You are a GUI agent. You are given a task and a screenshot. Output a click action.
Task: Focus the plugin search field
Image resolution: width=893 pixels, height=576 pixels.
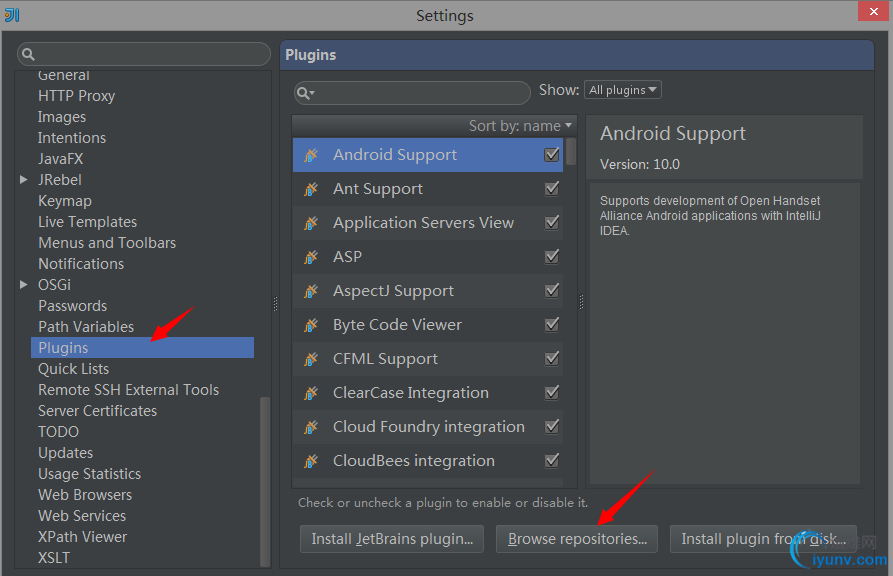[412, 93]
